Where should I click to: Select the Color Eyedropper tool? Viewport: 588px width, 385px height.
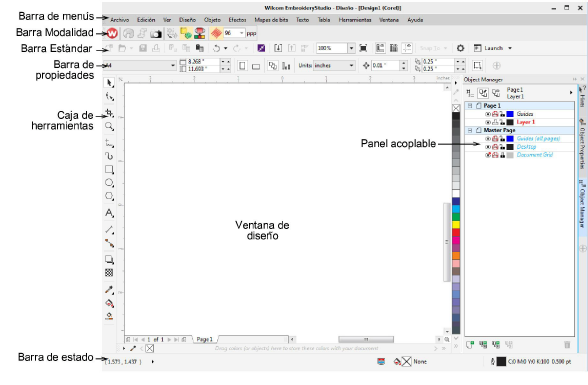tap(109, 290)
